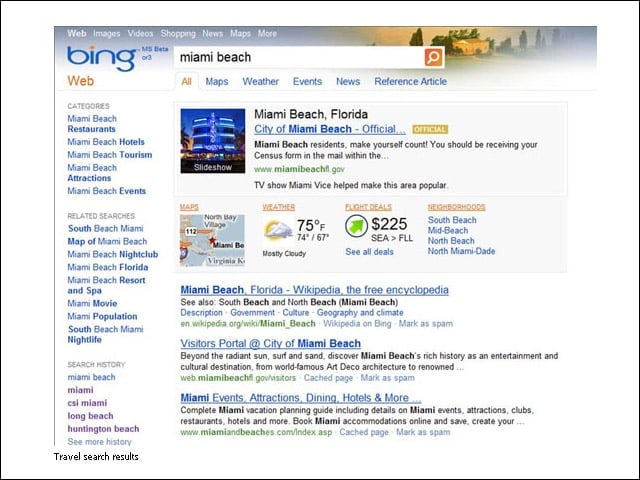Open the Government sublink
Screen dimensions: 640x480
click(252, 313)
